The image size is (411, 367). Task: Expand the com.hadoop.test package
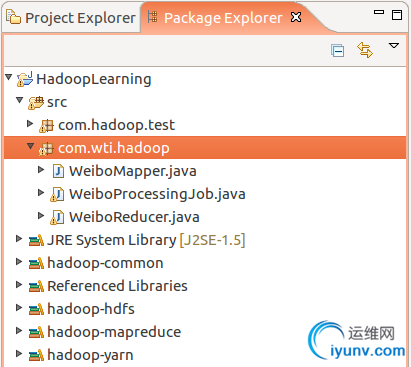30,124
